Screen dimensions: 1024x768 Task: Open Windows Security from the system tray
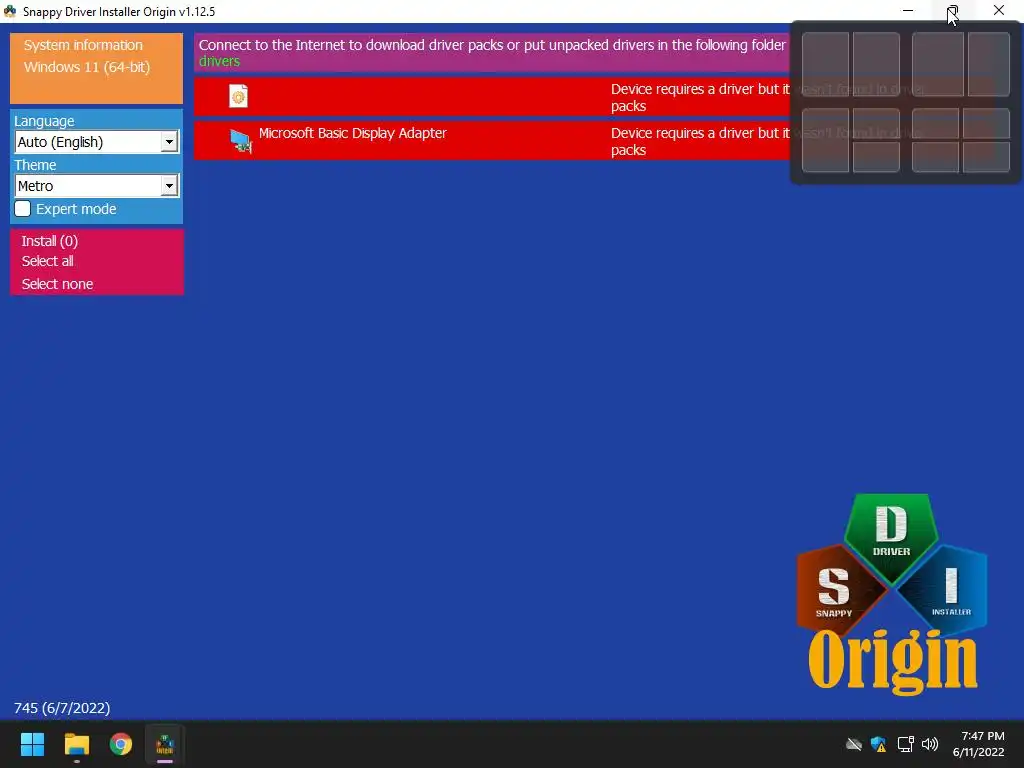(x=878, y=744)
